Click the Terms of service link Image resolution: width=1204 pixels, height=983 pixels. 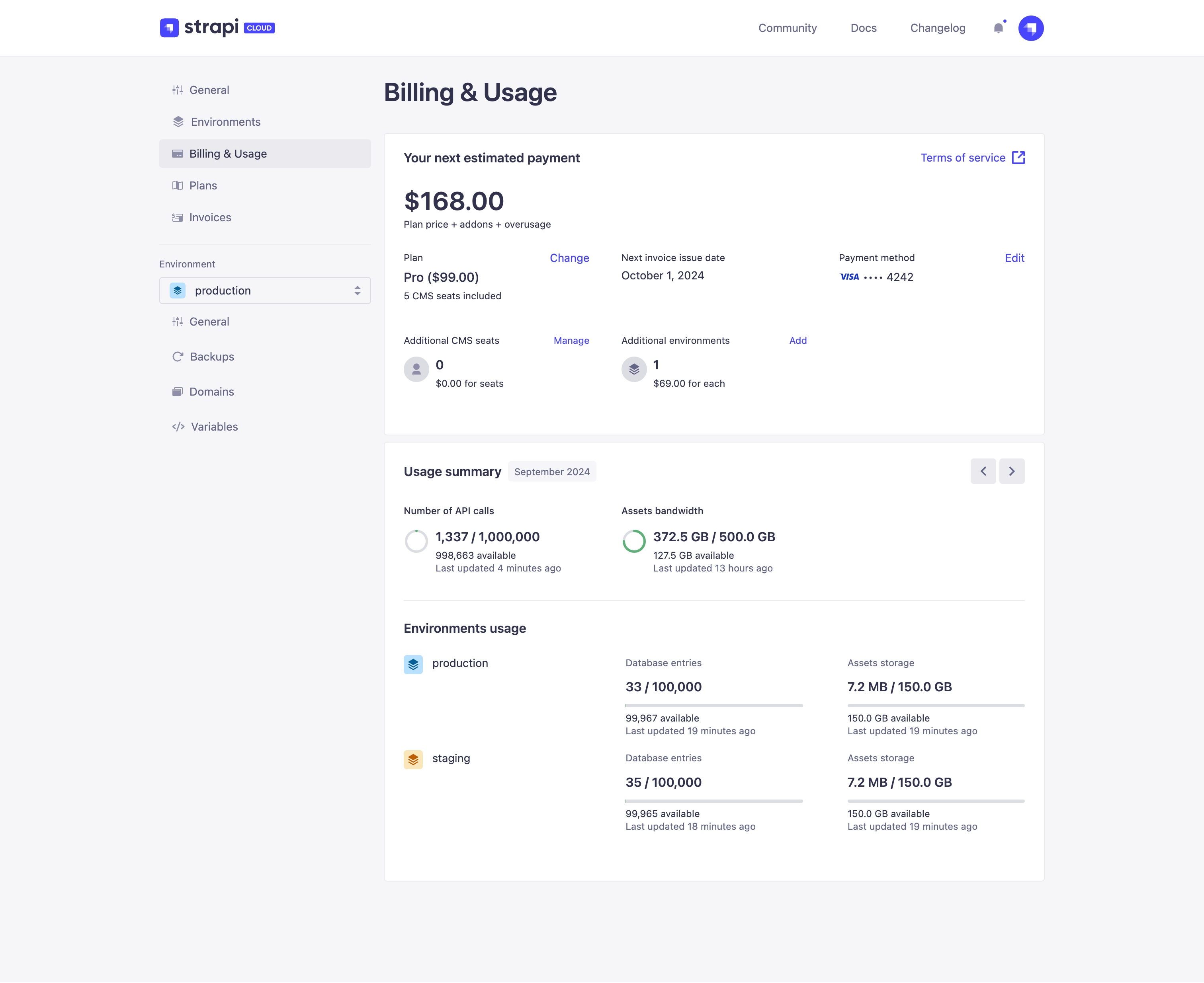click(x=963, y=158)
